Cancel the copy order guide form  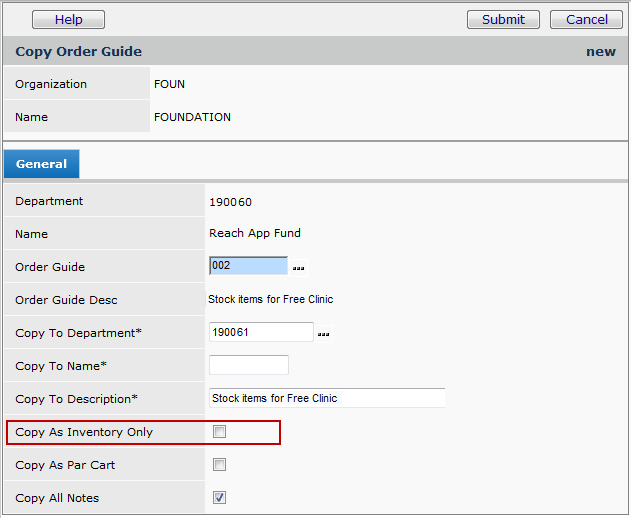point(586,20)
